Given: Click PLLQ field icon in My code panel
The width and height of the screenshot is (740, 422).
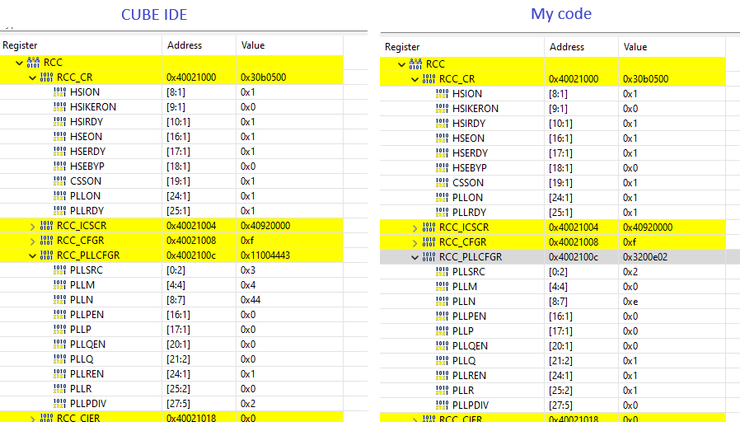Looking at the screenshot, I should click(442, 361).
